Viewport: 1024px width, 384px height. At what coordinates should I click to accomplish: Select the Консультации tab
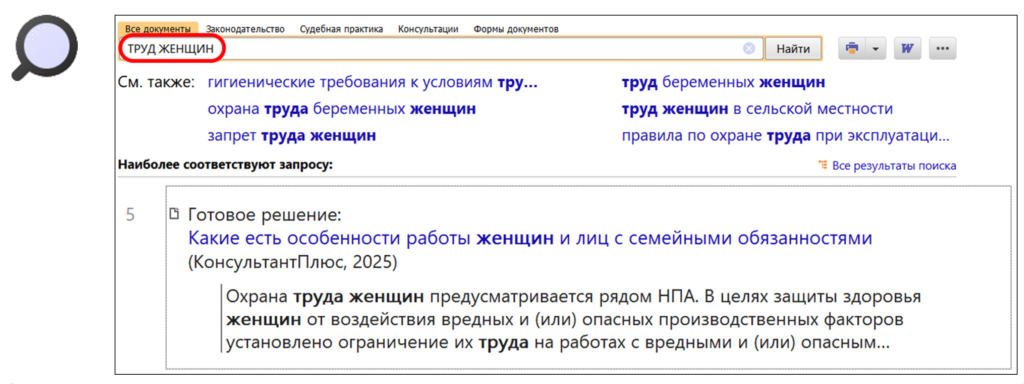[x=428, y=29]
